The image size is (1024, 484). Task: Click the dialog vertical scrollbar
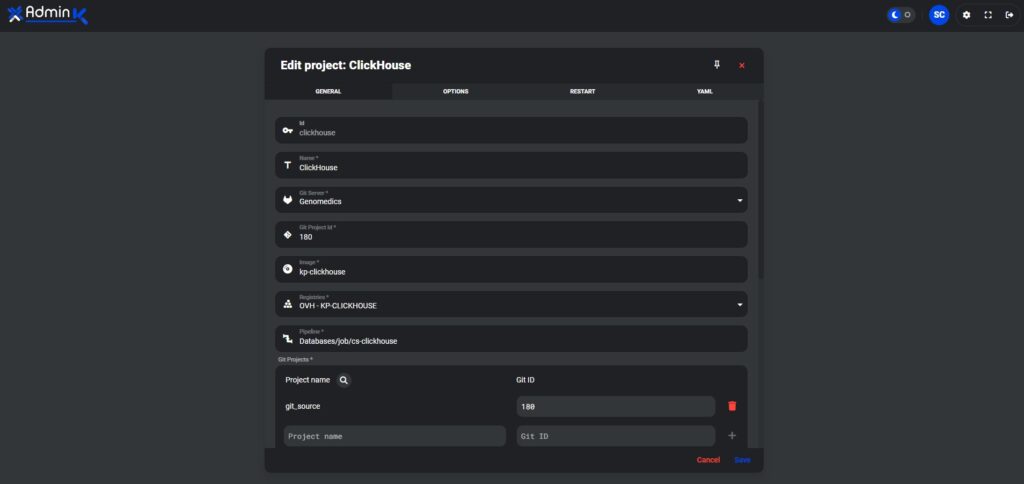pos(761,189)
